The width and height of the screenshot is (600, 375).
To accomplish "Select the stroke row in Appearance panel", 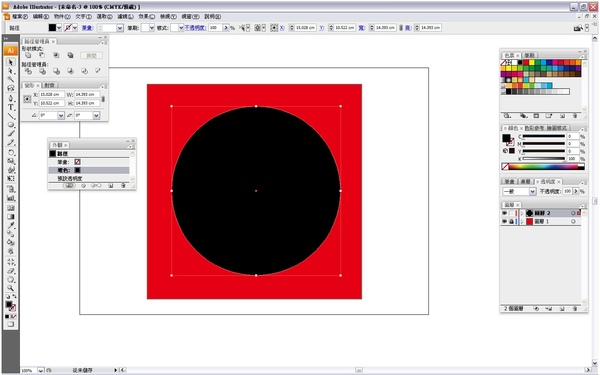I will click(89, 162).
